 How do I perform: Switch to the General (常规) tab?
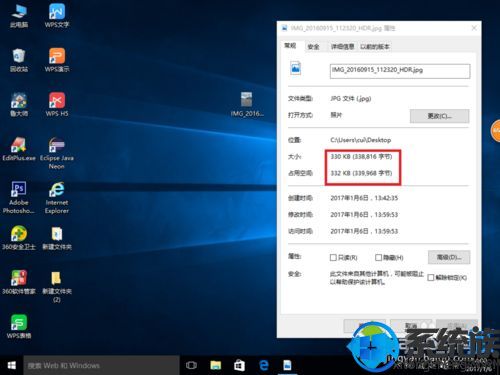point(290,46)
